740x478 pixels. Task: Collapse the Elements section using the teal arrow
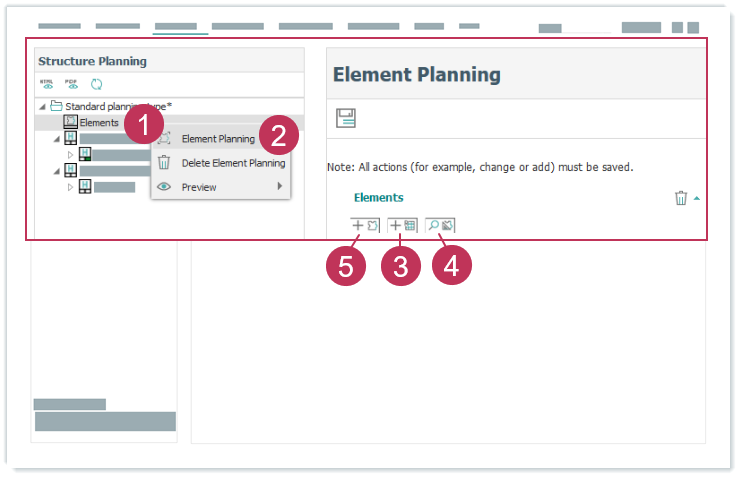696,198
